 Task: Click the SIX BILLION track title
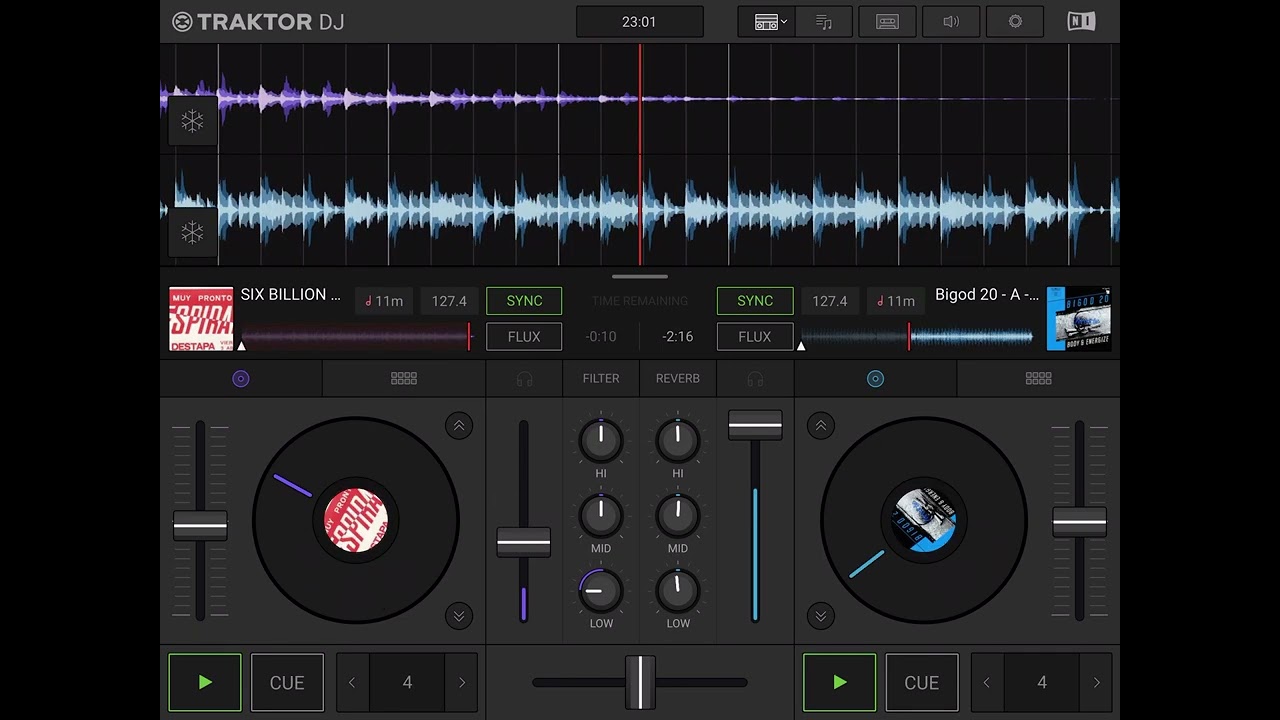(291, 295)
